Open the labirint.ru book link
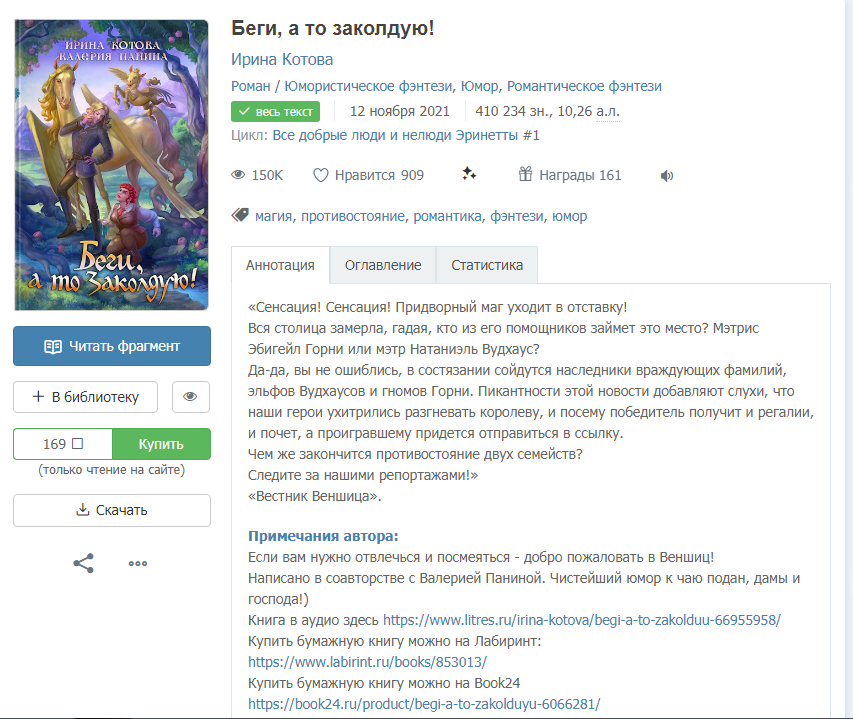 click(x=367, y=662)
